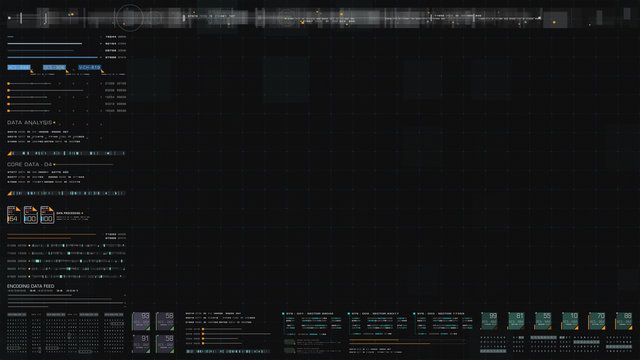Viewport: 640px width, 360px height.
Task: Click the data processing gauge icon reading 54
Action: 13,215
